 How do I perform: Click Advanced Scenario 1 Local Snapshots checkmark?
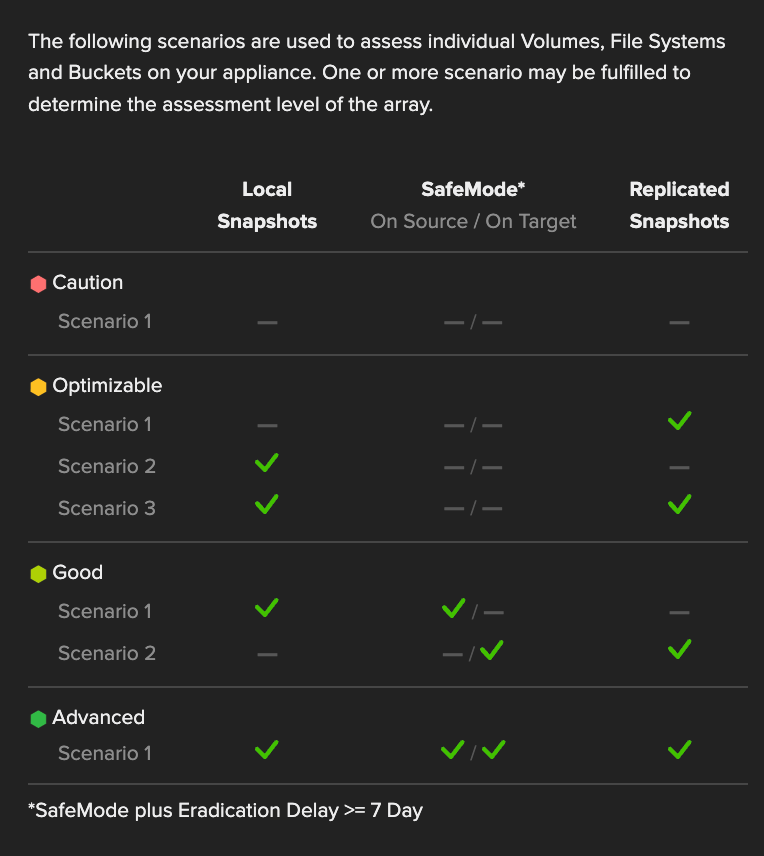[x=267, y=749]
